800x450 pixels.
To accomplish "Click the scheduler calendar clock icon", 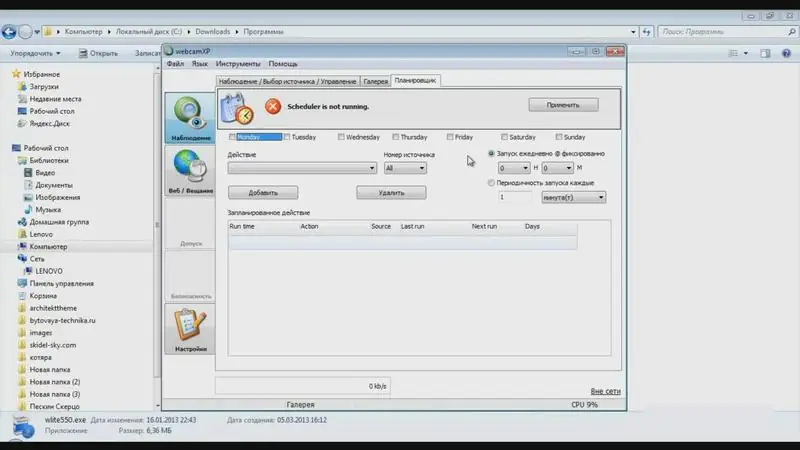I will (237, 108).
